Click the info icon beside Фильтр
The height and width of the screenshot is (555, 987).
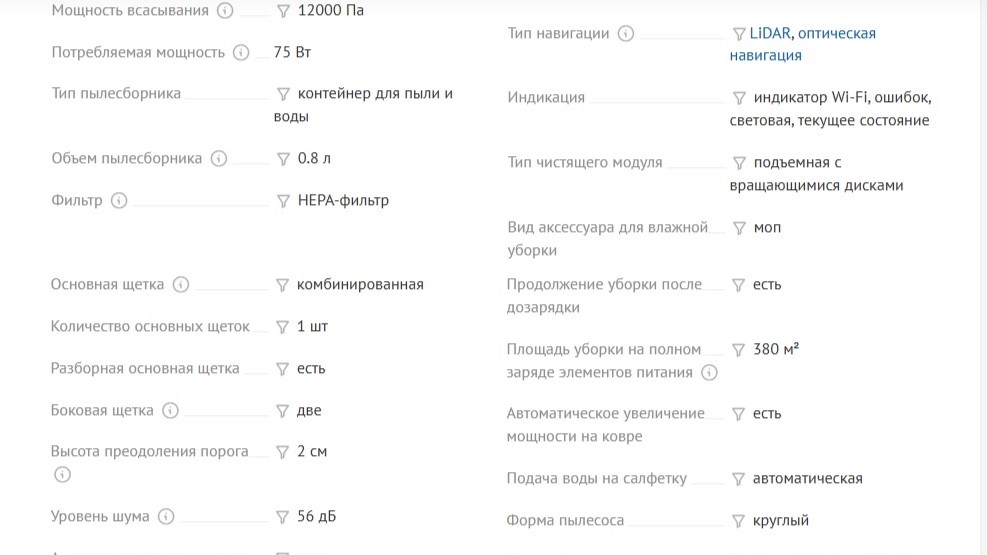pyautogui.click(x=119, y=201)
